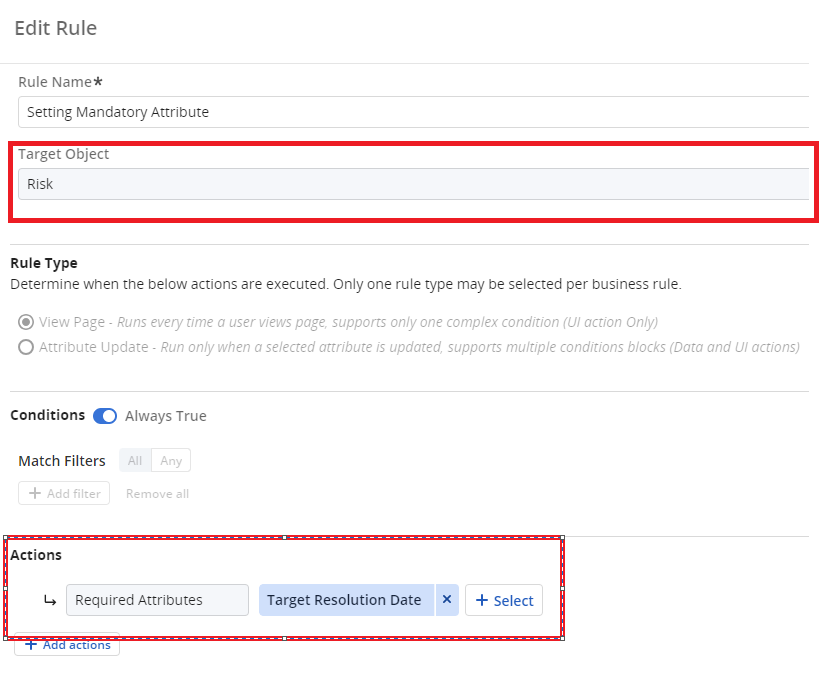Viewport: 827px width, 675px height.
Task: Set Match Filters to Any
Action: click(171, 461)
